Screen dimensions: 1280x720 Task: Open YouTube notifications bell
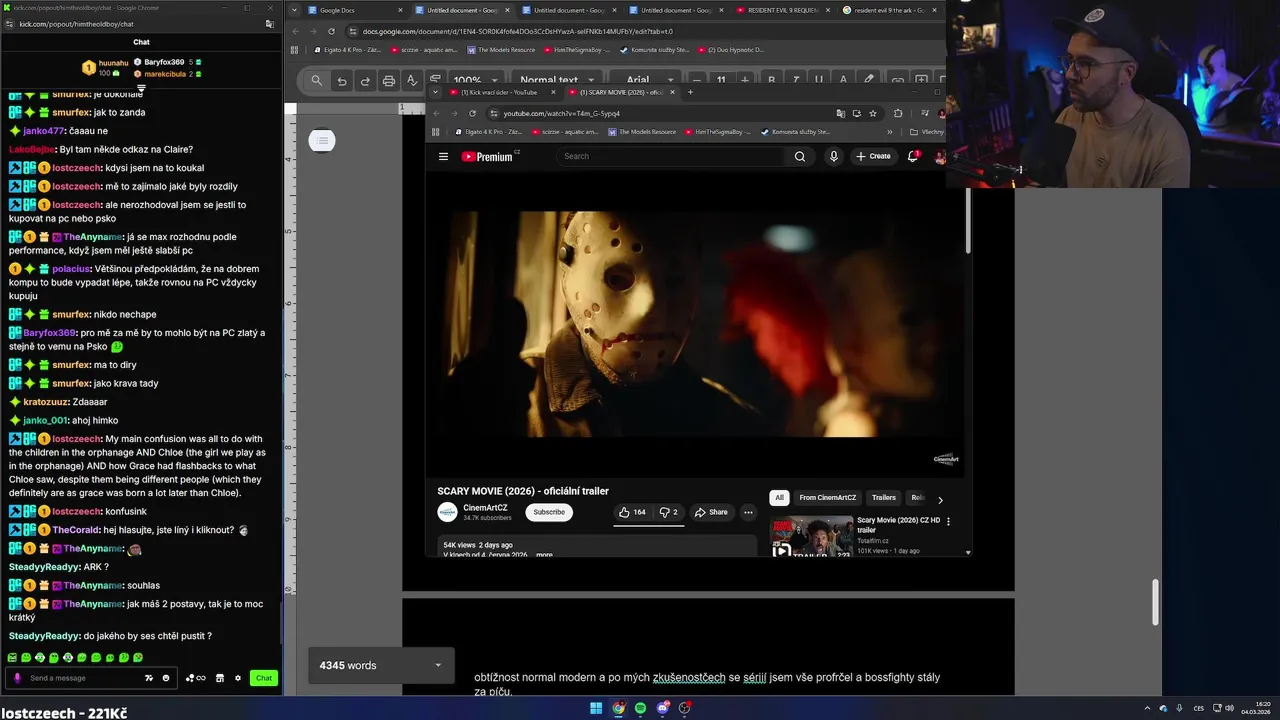pos(913,156)
